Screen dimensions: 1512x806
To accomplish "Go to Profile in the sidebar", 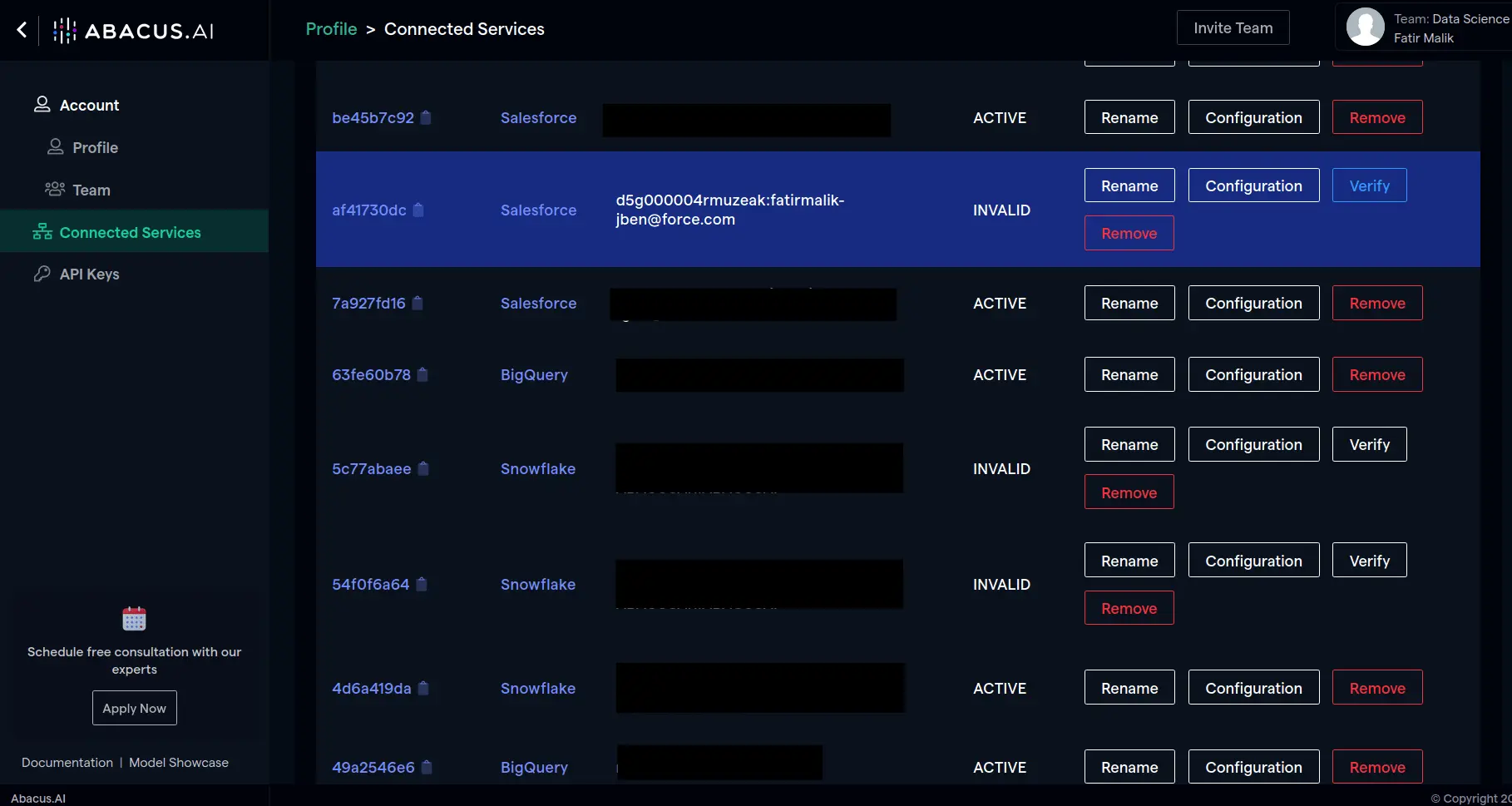I will click(82, 147).
